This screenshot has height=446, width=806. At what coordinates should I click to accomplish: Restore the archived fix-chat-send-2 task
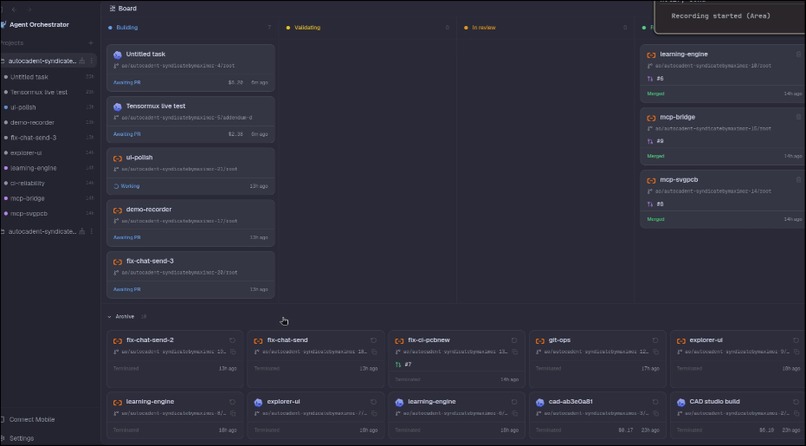232,340
